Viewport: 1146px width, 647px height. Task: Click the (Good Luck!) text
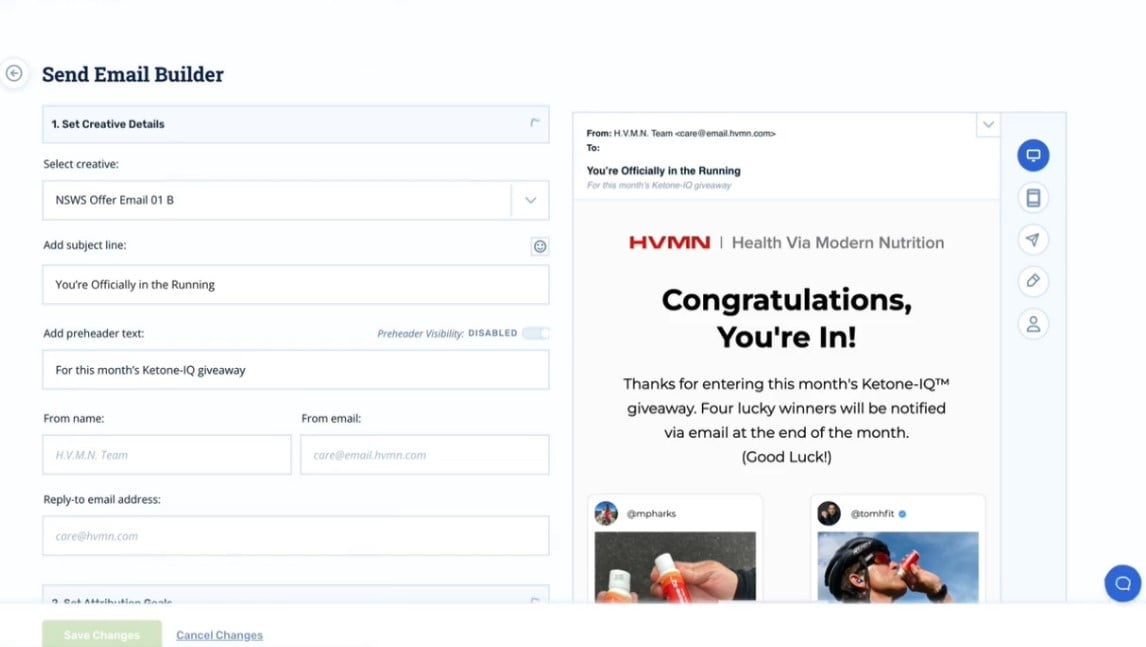[786, 457]
